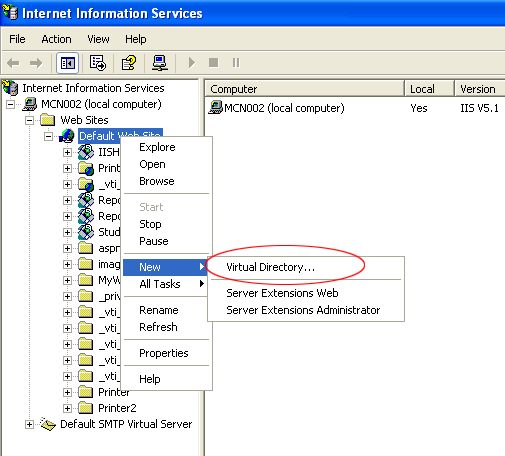Click the Default Web Site globe icon
The image size is (505, 456).
[x=67, y=136]
